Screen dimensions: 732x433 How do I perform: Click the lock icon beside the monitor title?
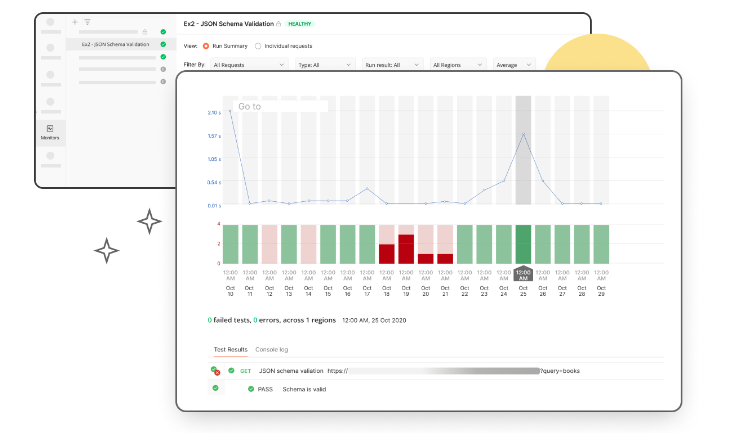tap(279, 24)
